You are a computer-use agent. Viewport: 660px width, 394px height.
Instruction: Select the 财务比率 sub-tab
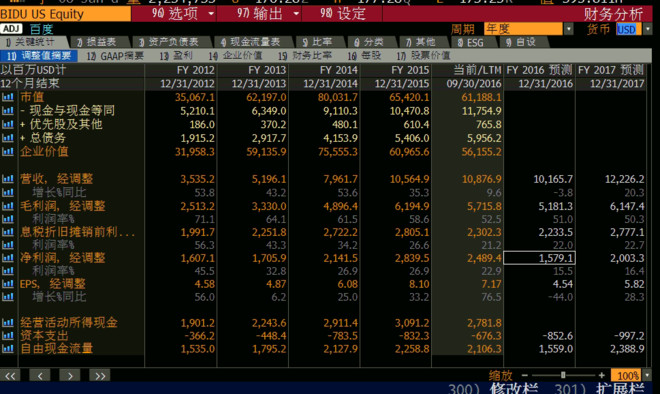pos(305,56)
